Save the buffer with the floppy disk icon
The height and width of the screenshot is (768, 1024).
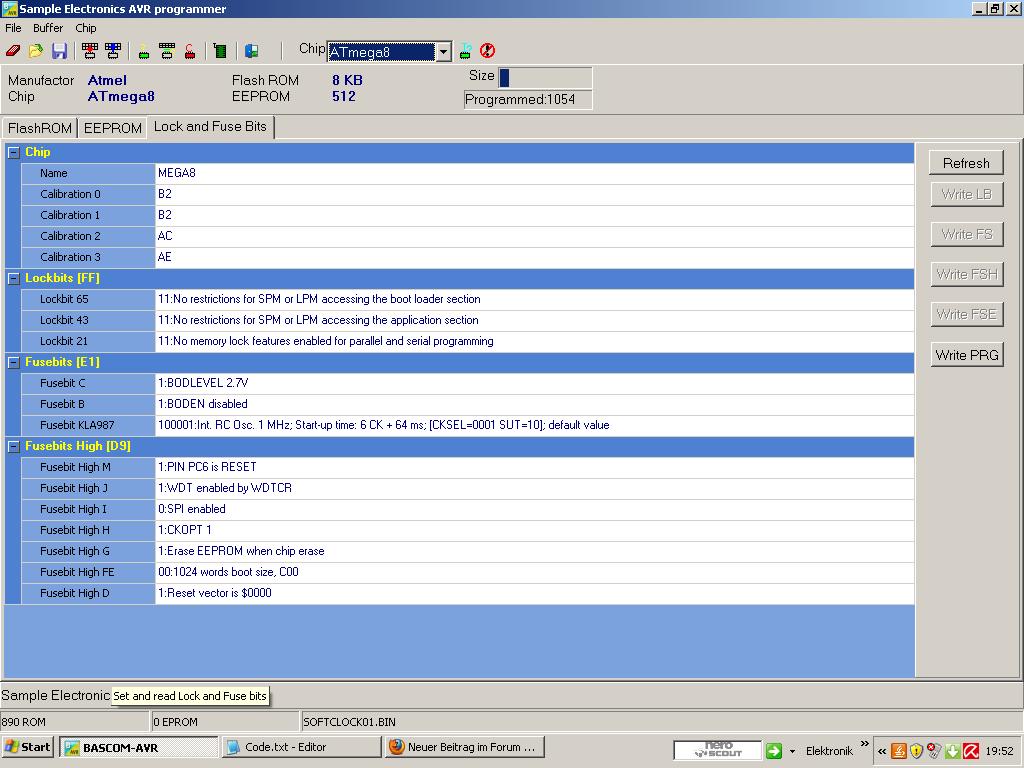click(58, 50)
